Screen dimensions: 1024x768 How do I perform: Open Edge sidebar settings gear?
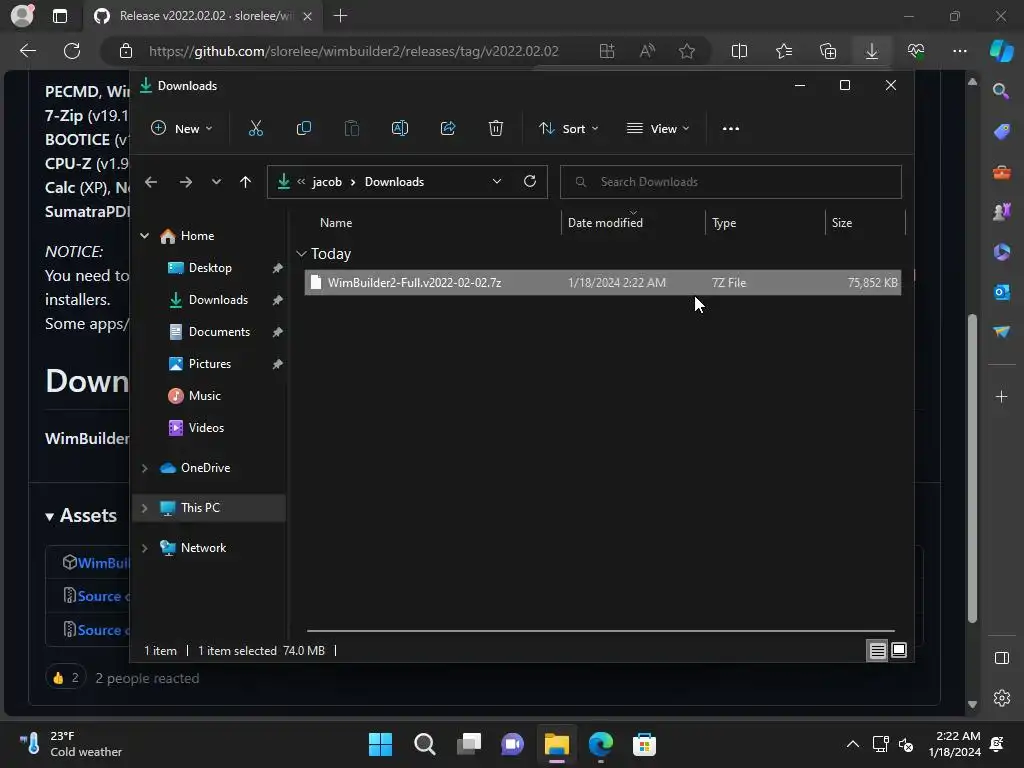[x=1001, y=698]
